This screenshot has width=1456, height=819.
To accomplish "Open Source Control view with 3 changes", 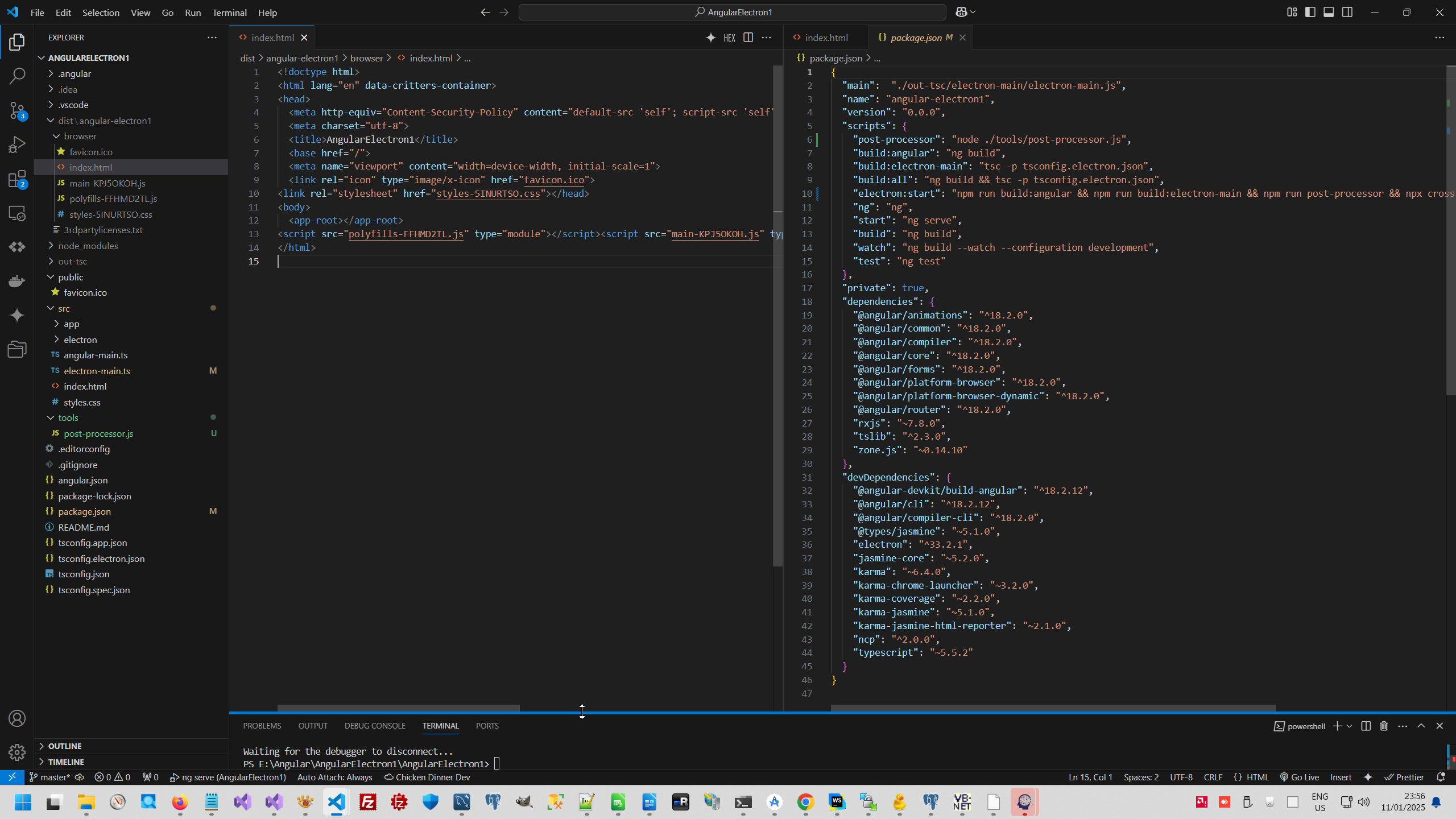I will click(x=17, y=110).
